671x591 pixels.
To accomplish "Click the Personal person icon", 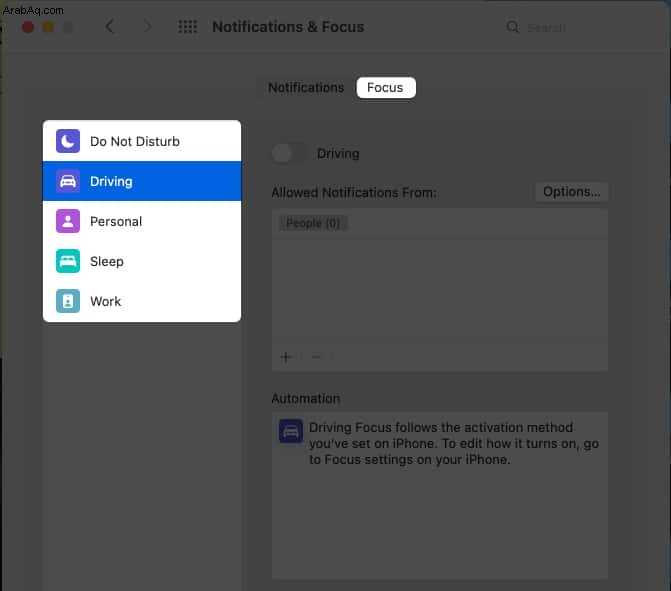I will click(x=68, y=221).
